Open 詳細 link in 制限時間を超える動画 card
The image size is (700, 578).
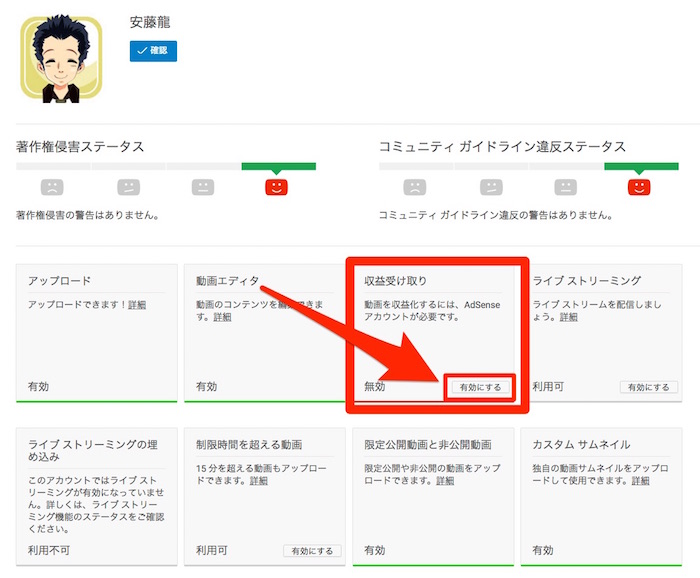click(259, 481)
